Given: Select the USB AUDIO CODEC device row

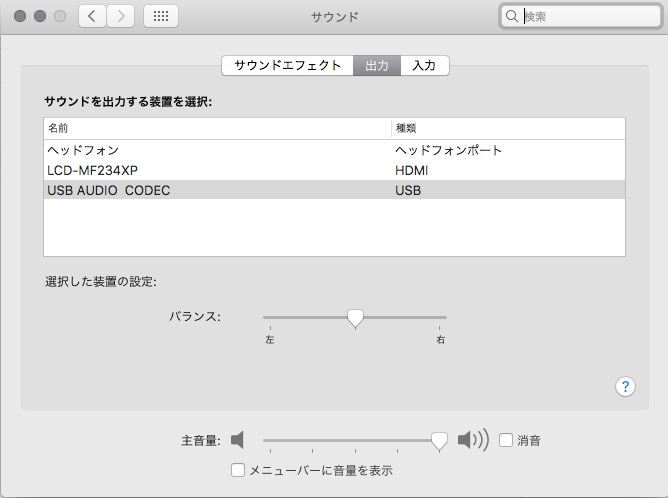Looking at the screenshot, I should 334,190.
